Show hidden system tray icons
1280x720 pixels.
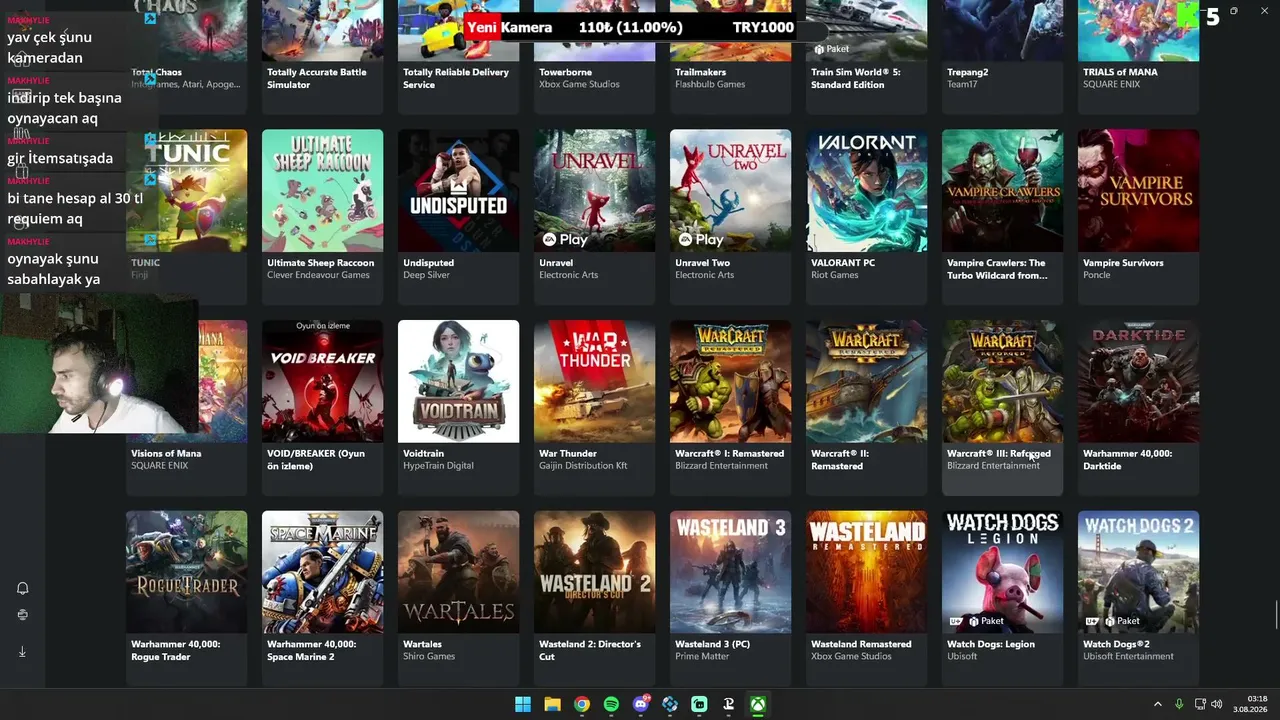1158,704
